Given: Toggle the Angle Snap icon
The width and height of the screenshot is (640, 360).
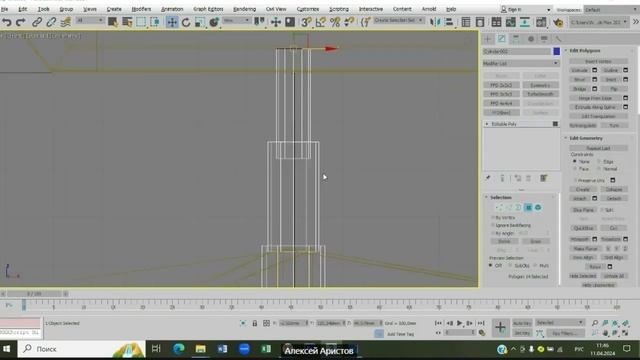Looking at the screenshot, I should pos(320,22).
